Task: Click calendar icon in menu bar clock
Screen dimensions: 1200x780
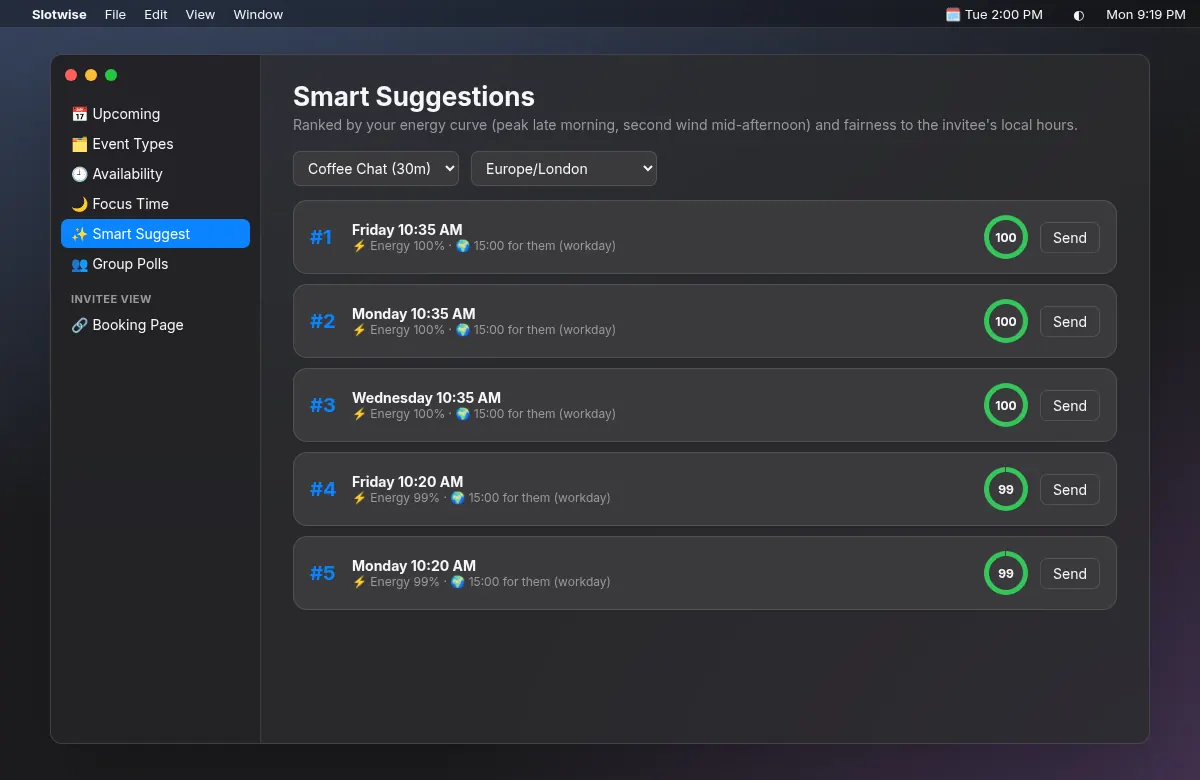Action: click(x=953, y=15)
